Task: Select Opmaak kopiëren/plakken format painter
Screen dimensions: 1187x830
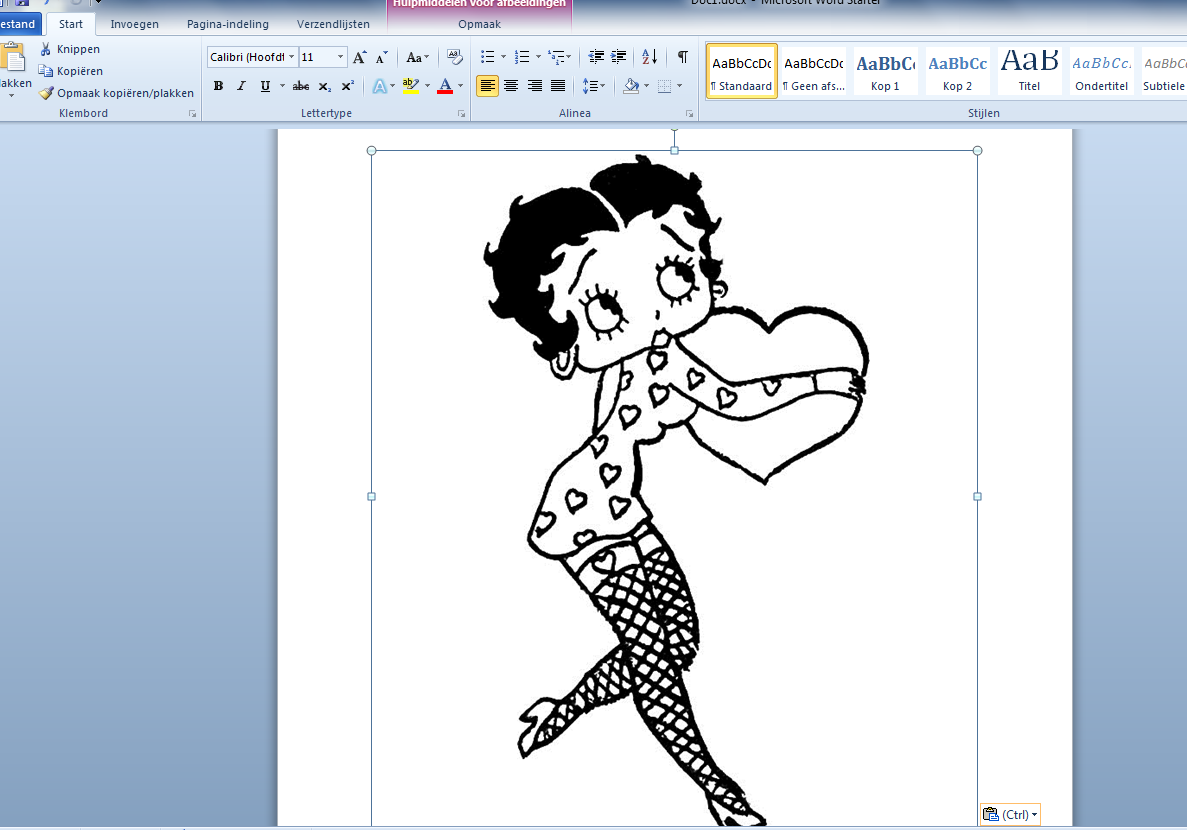Action: coord(117,93)
